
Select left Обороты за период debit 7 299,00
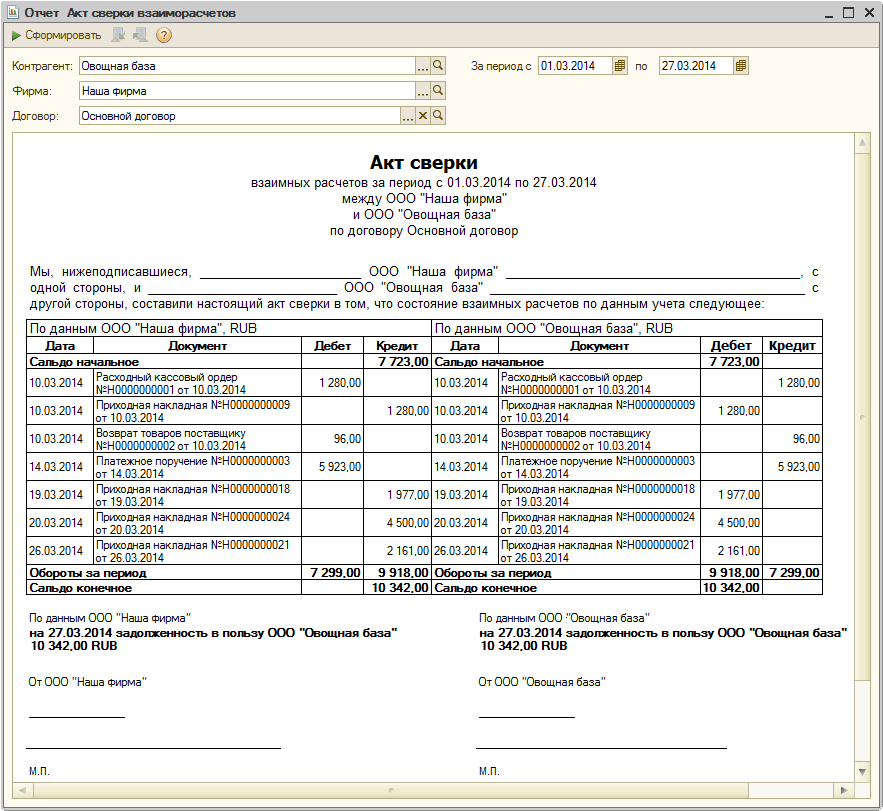click(x=332, y=573)
